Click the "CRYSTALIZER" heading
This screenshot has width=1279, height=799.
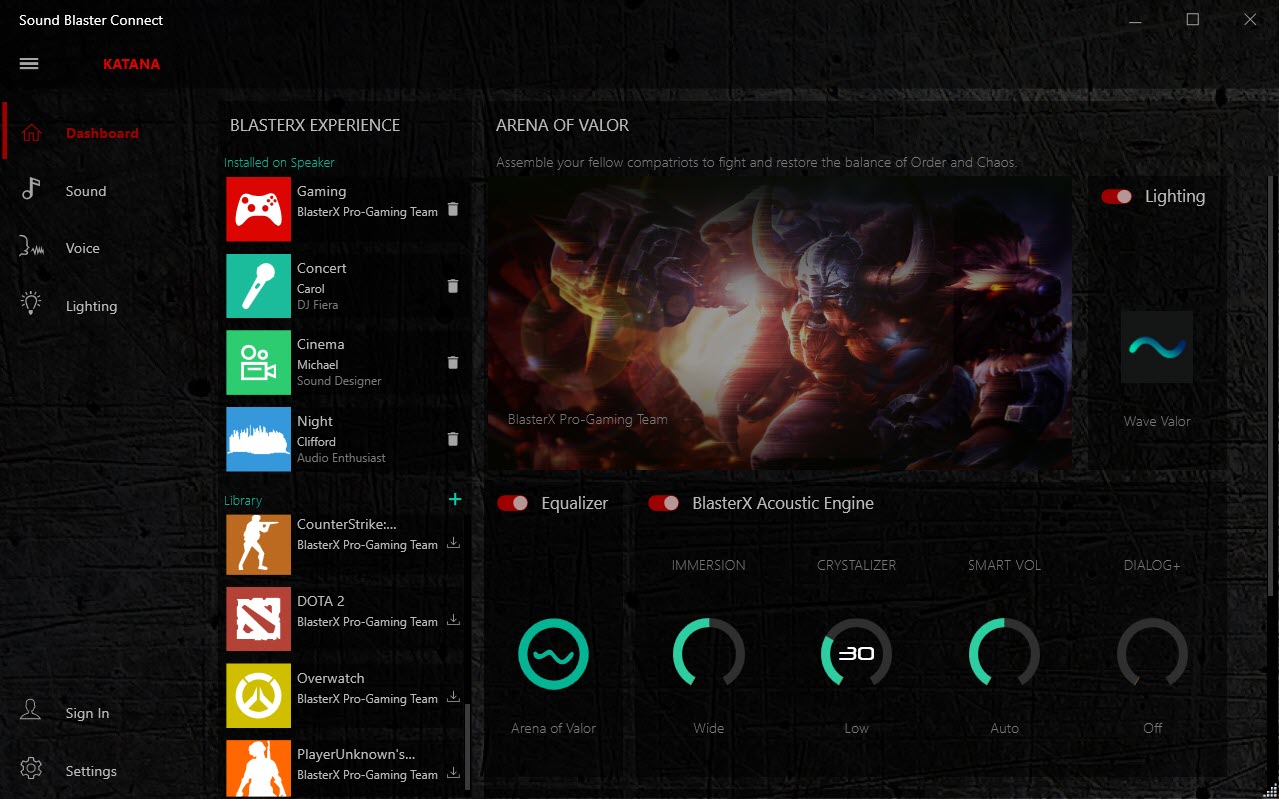coord(856,565)
